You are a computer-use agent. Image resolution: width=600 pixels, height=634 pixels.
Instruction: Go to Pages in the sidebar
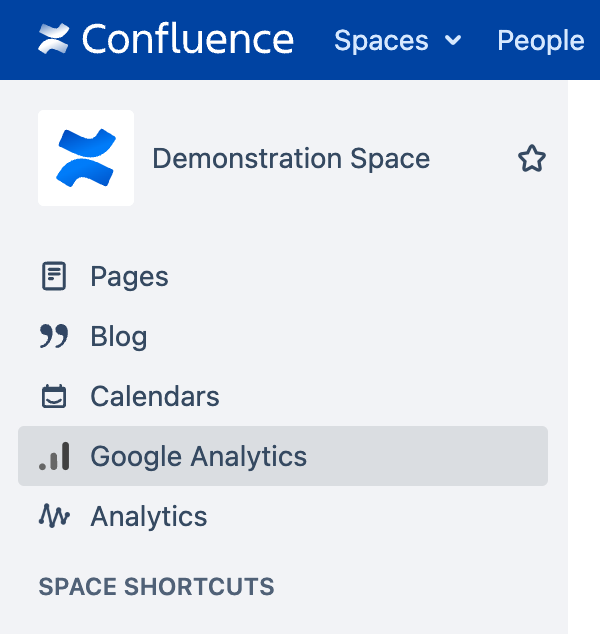click(x=129, y=276)
